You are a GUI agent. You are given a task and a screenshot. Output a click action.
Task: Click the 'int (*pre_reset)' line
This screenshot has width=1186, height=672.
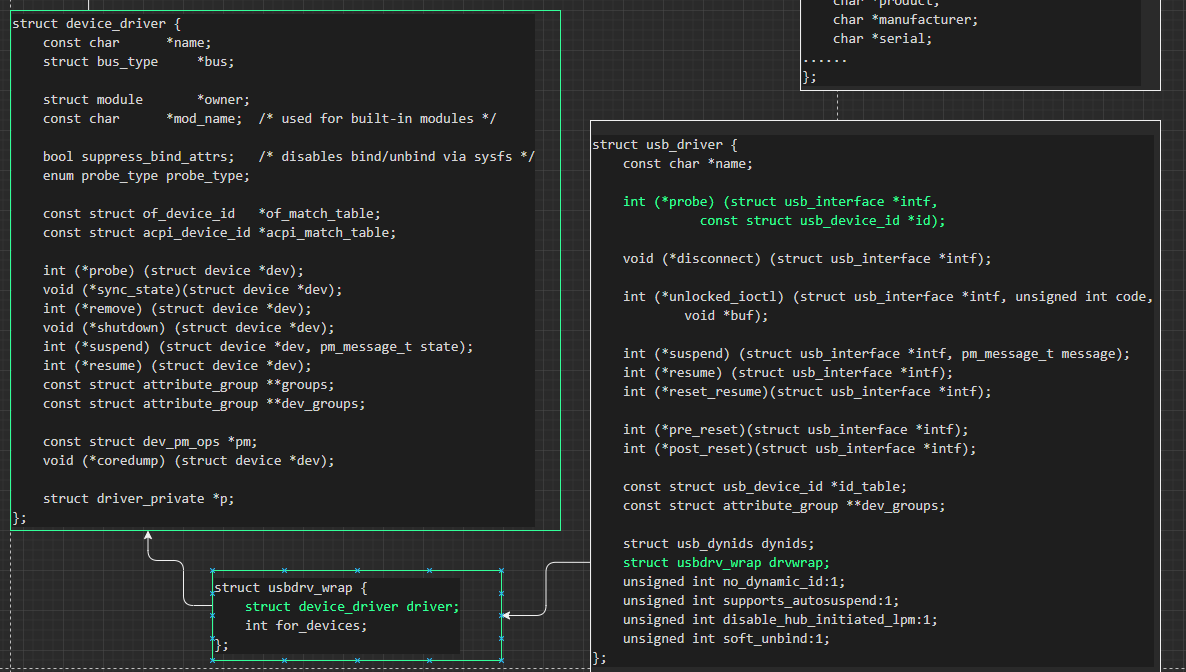[x=796, y=430]
